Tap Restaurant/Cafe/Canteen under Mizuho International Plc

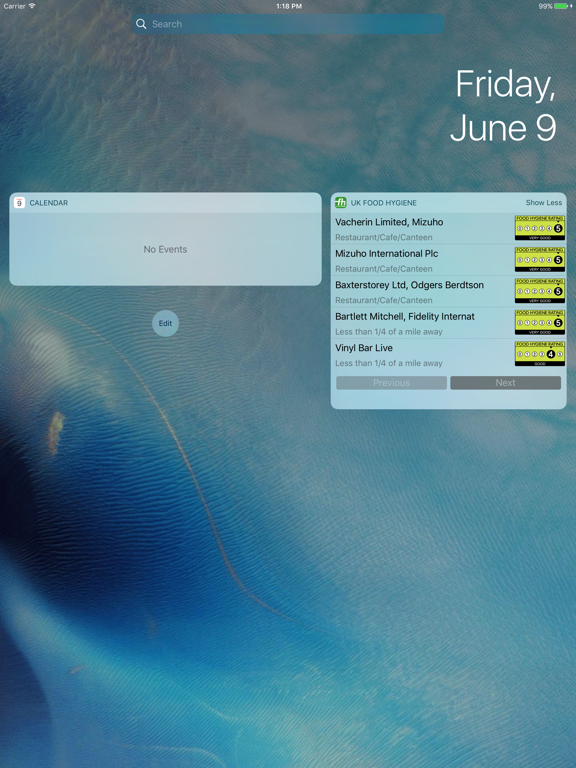pyautogui.click(x=384, y=269)
